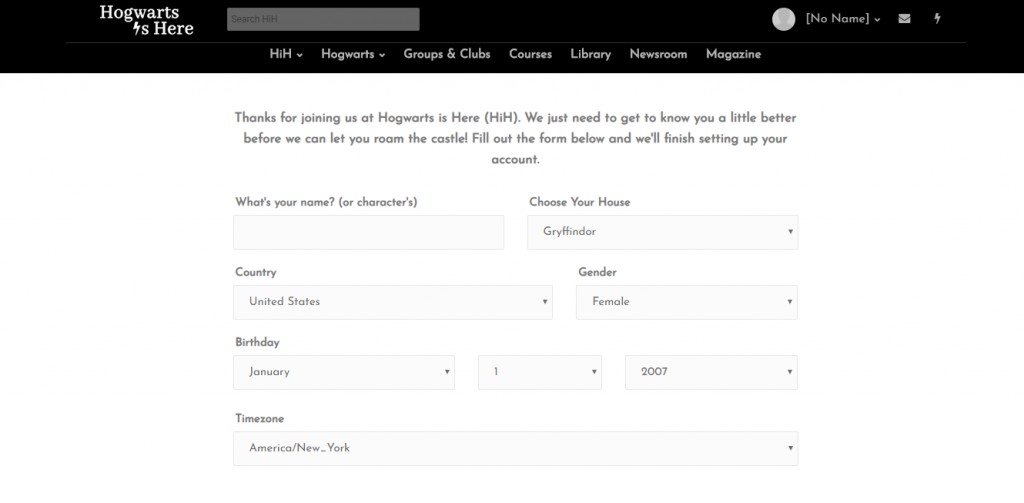Open the Magazine page

[733, 54]
